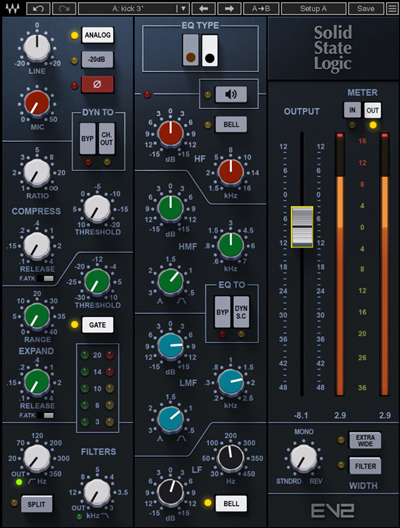Image resolution: width=400 pixels, height=528 pixels.
Task: Click the red MIC gain knob
Action: coord(37,104)
